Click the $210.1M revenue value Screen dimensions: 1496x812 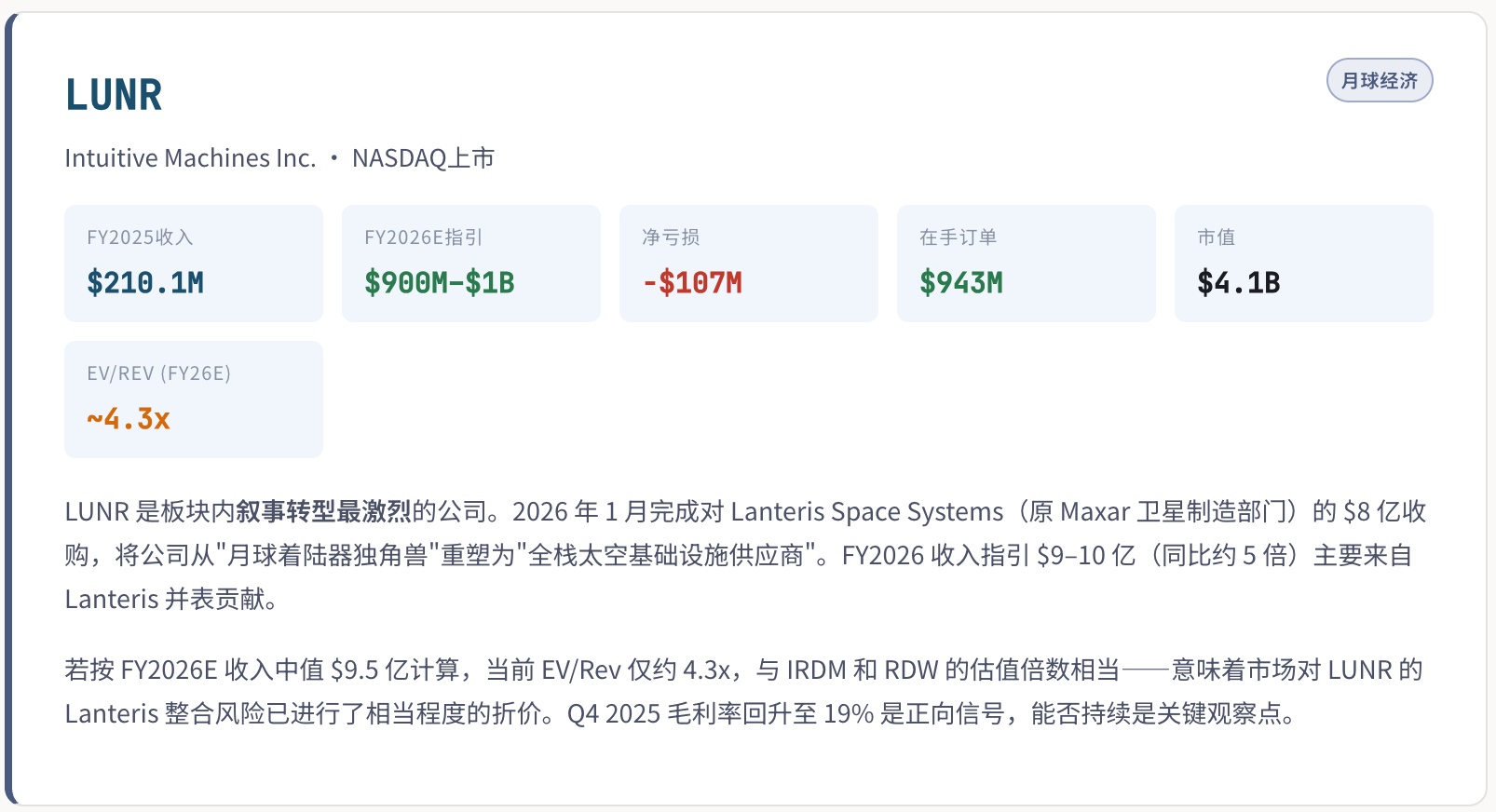tap(145, 283)
